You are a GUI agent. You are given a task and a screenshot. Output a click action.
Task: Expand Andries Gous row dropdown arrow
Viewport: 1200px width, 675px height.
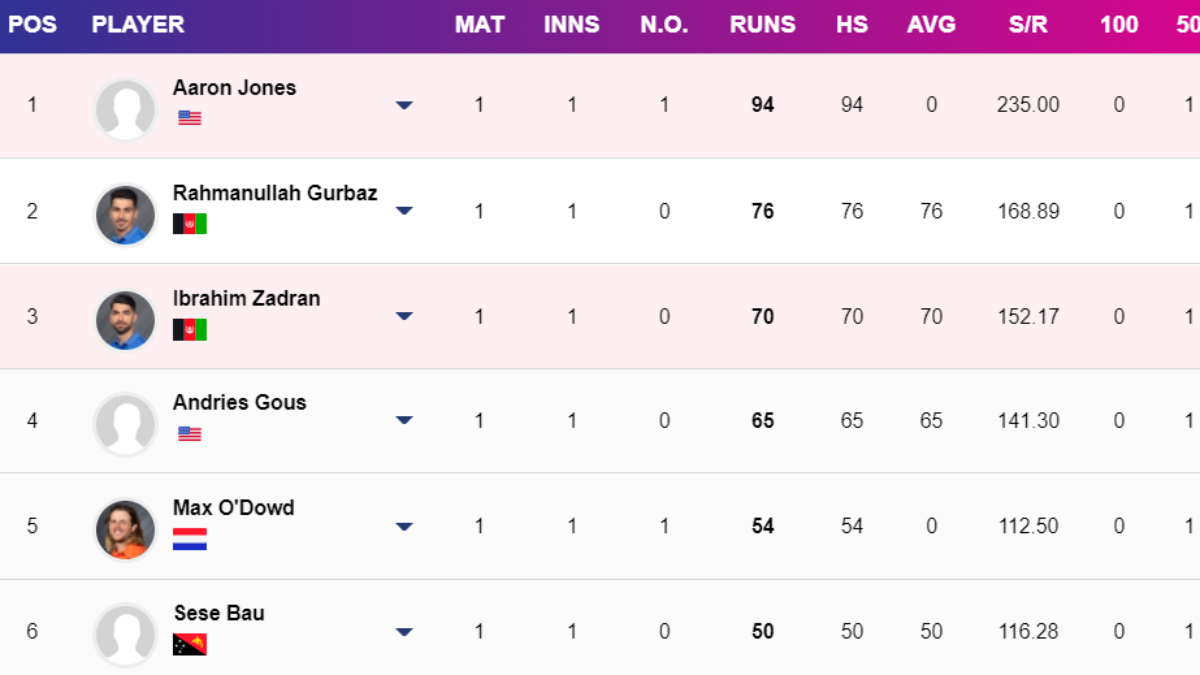click(404, 421)
